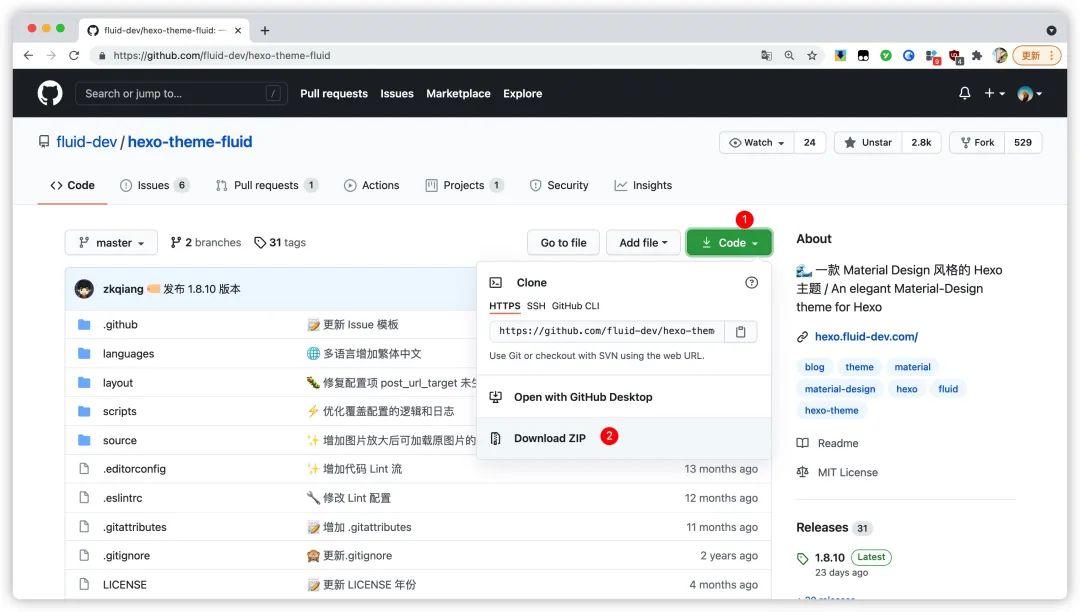Reload the page with the refresh icon
Viewport: 1080px width, 612px height.
tap(74, 55)
